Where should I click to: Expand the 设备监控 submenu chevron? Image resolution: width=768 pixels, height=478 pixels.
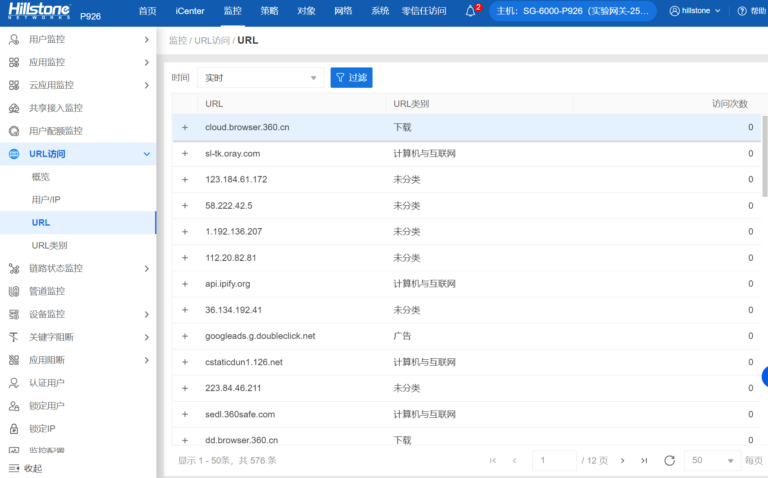[x=146, y=314]
